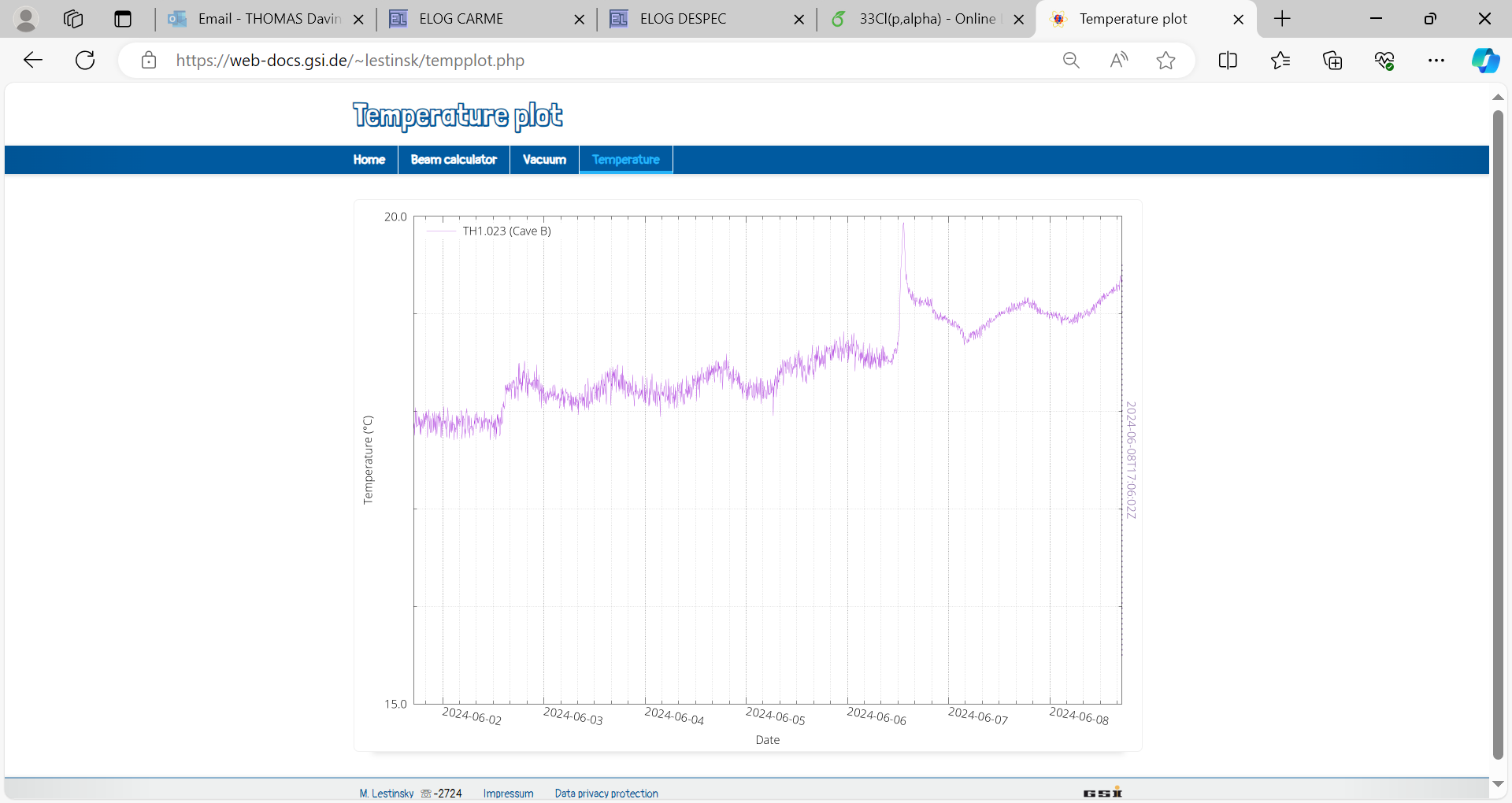Screen dimensions: 1512x803
Task: Minimize the browser window
Action: click(1377, 19)
